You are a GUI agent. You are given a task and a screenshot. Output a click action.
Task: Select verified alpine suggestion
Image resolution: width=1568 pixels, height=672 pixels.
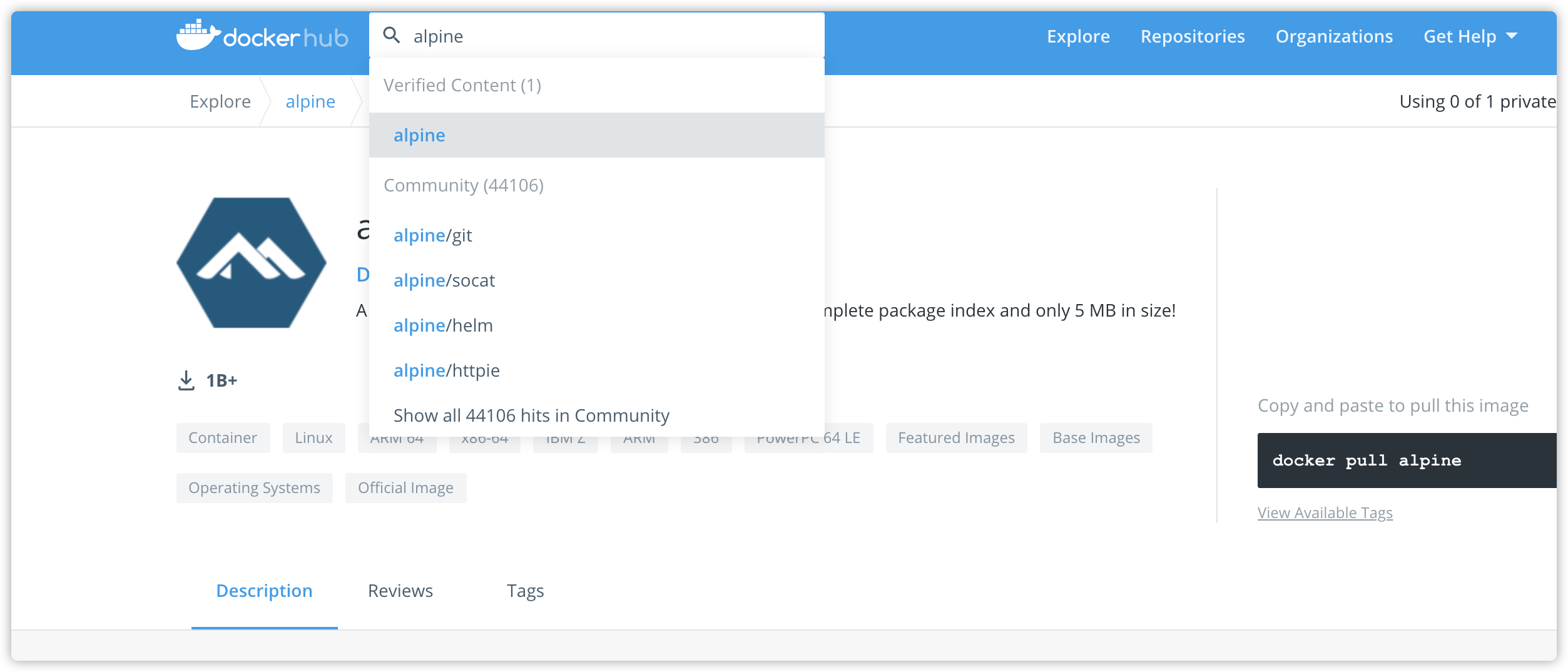tap(597, 135)
